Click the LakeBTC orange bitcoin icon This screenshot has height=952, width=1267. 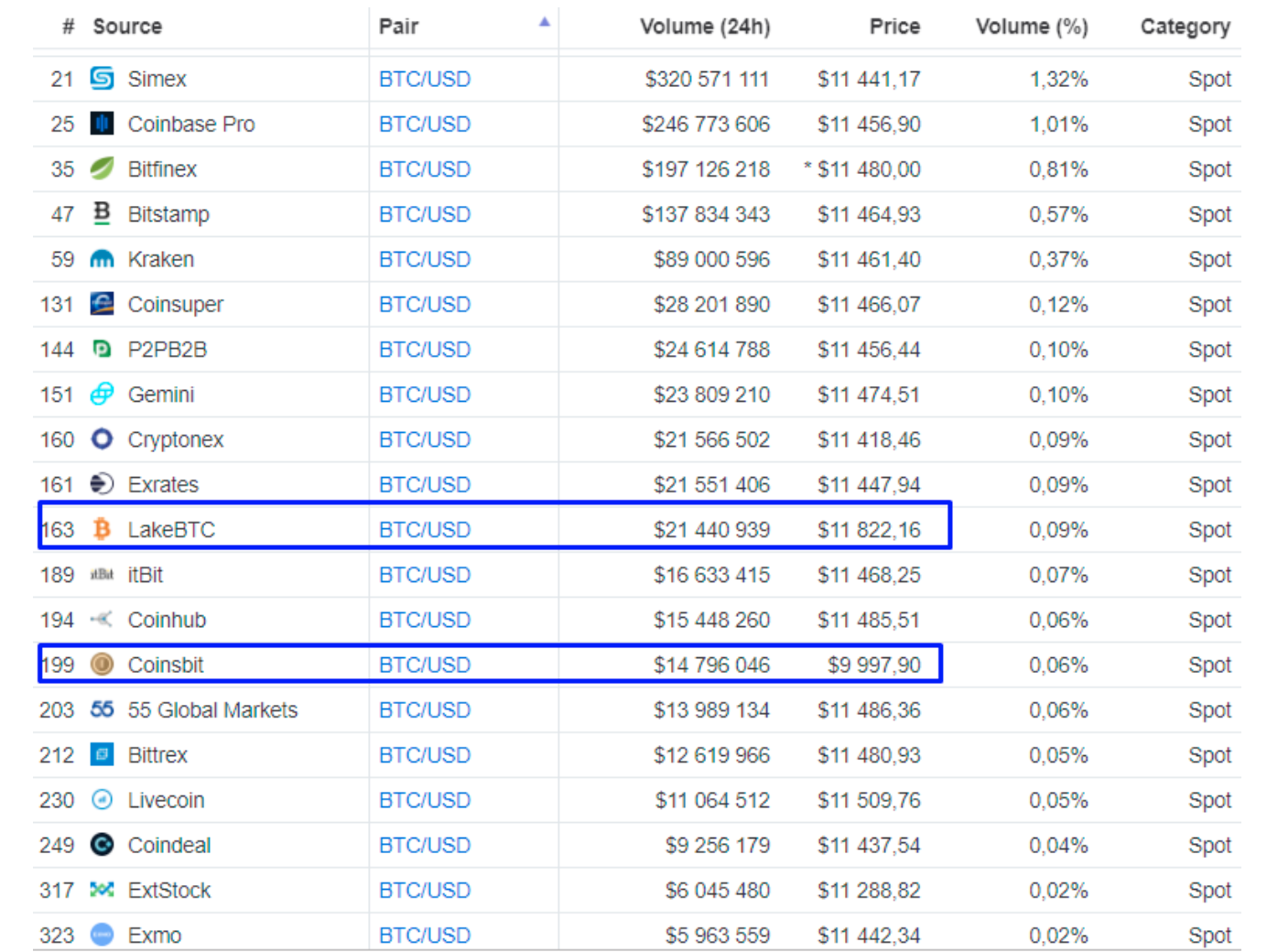(102, 529)
